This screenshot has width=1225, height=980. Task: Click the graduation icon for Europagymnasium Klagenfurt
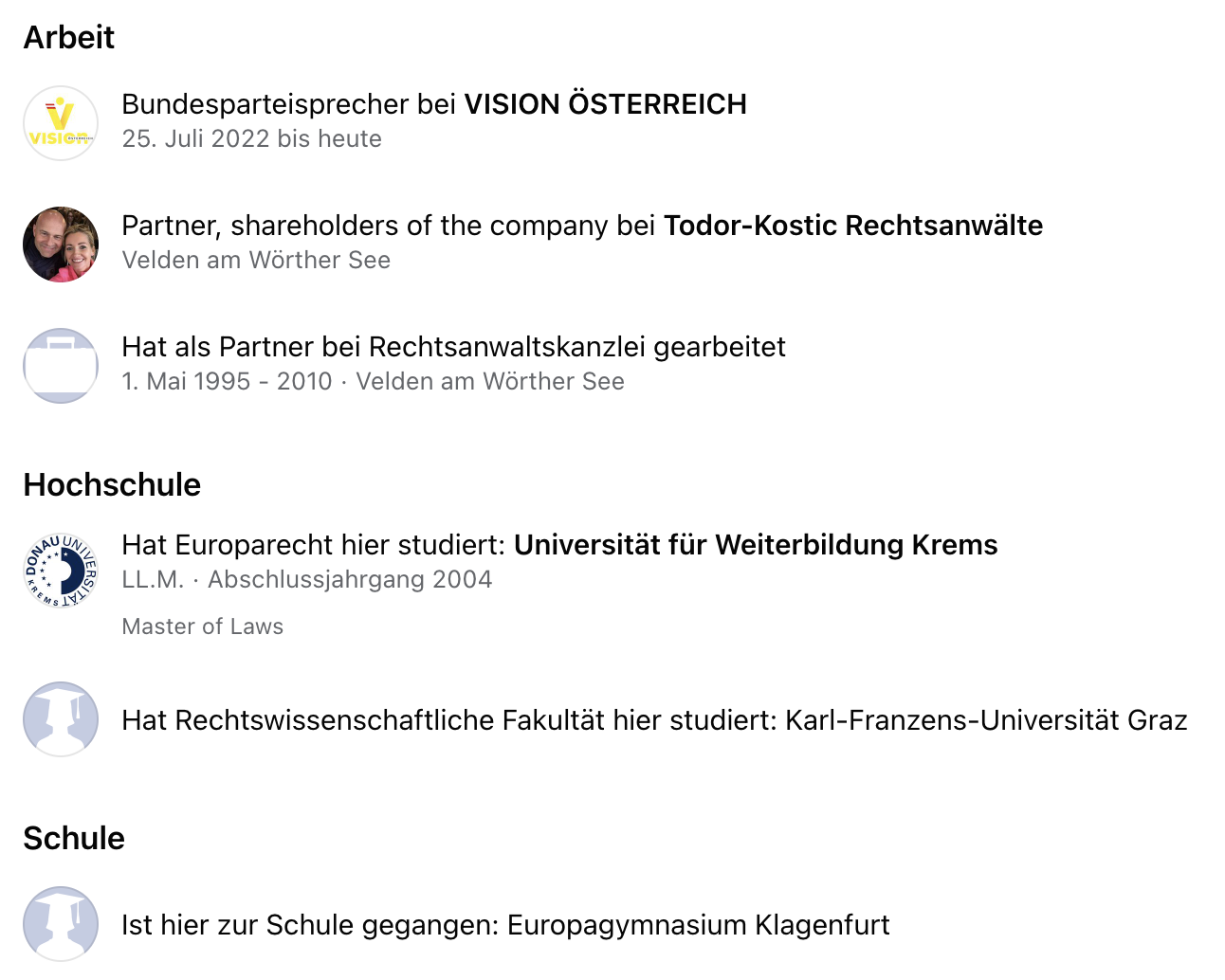pyautogui.click(x=61, y=924)
